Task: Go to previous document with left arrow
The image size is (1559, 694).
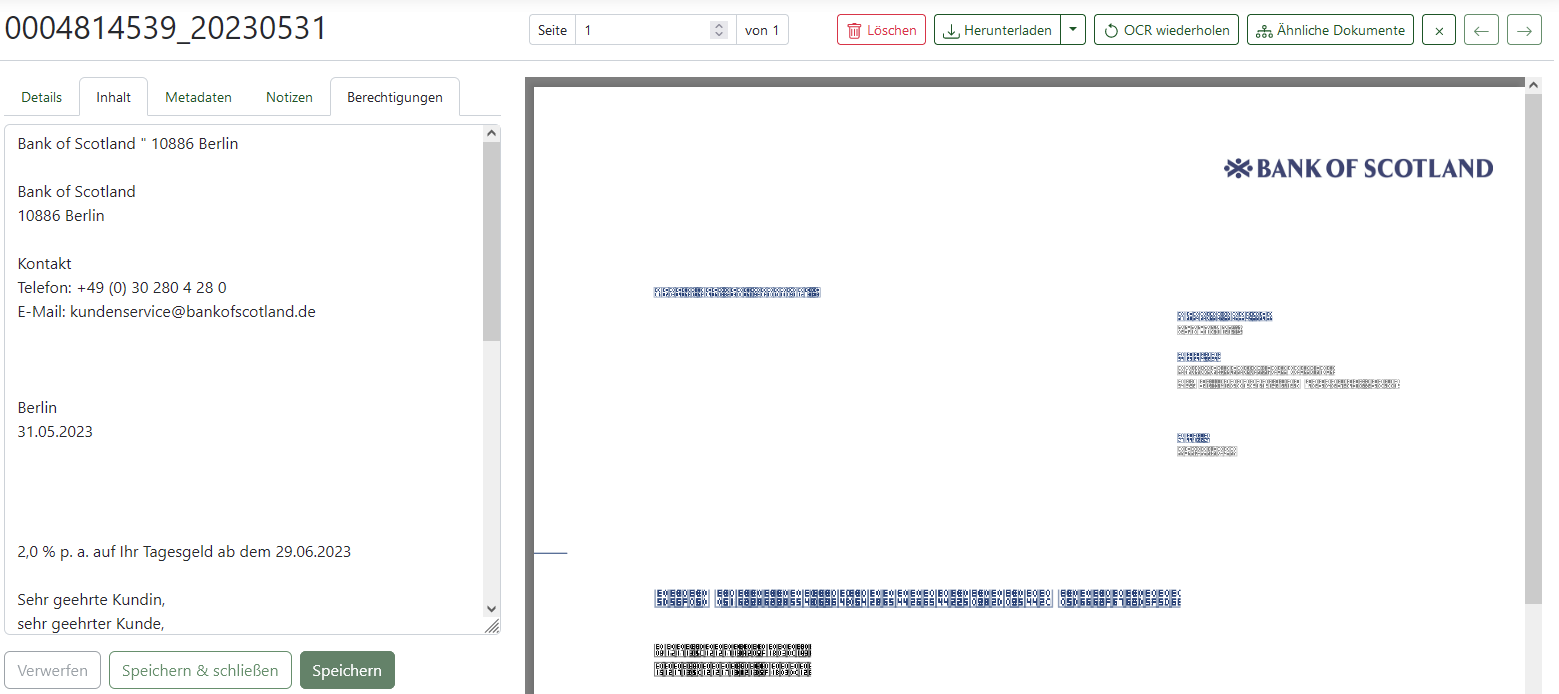Action: [x=1481, y=30]
